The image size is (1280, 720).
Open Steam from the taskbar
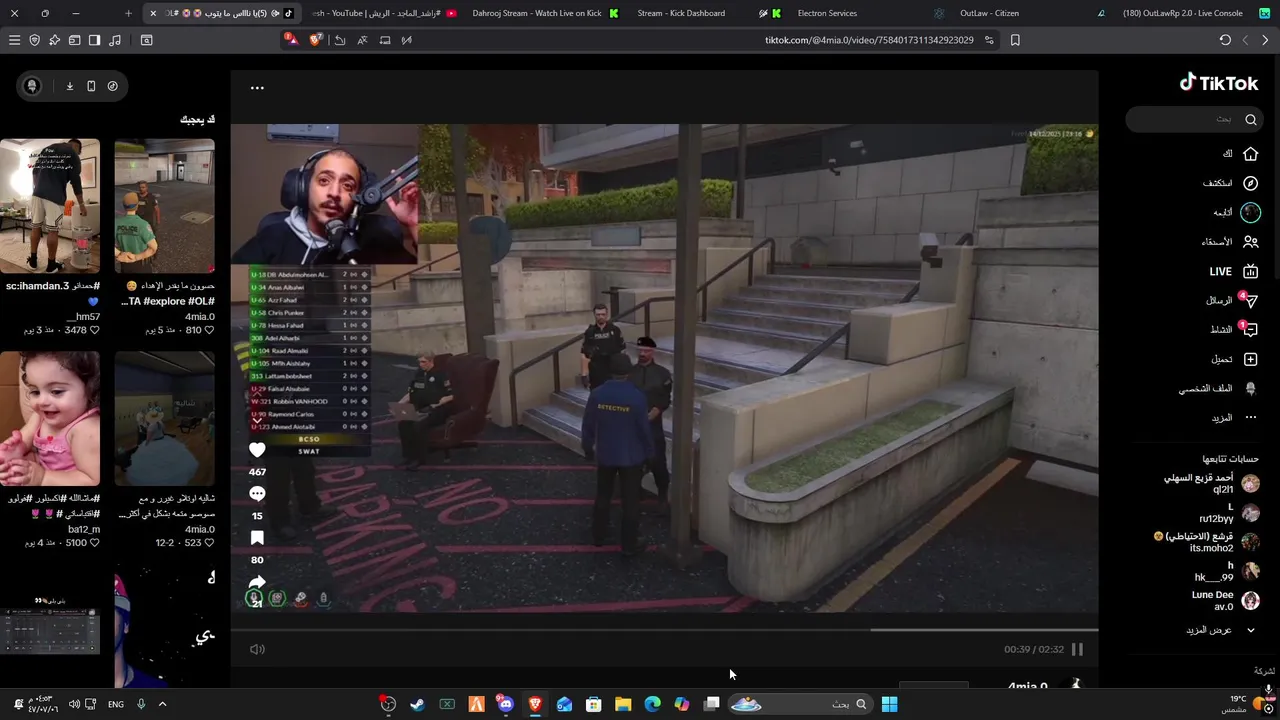[417, 704]
